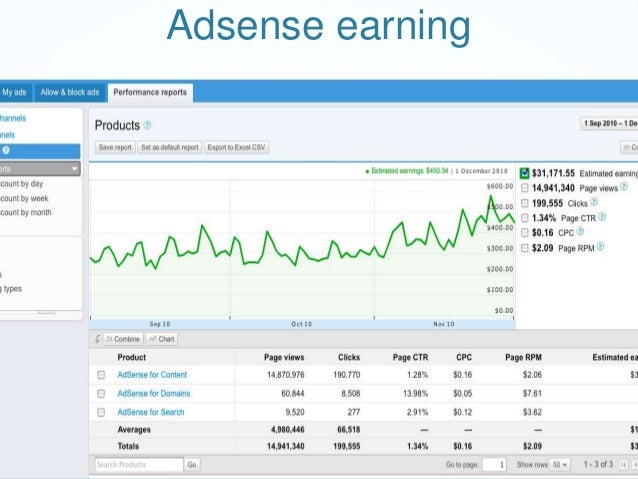This screenshot has height=479, width=638.
Task: Click the help icon in blue sidebar row
Action: (6, 151)
